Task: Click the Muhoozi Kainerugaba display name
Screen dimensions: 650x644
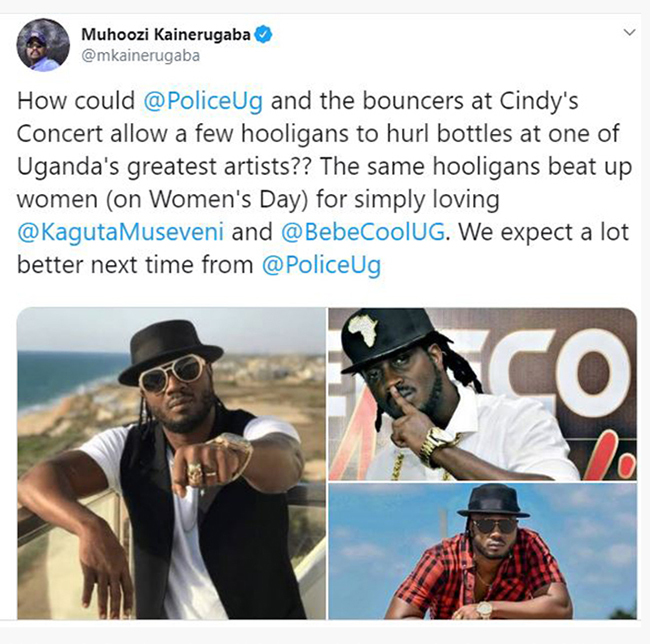Action: coord(166,34)
